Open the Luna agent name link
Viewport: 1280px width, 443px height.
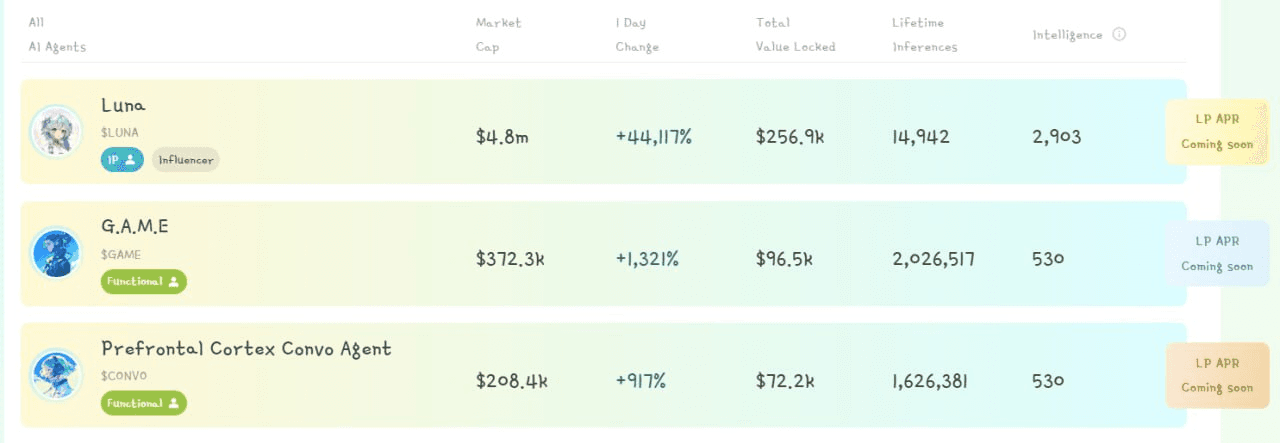pos(123,105)
